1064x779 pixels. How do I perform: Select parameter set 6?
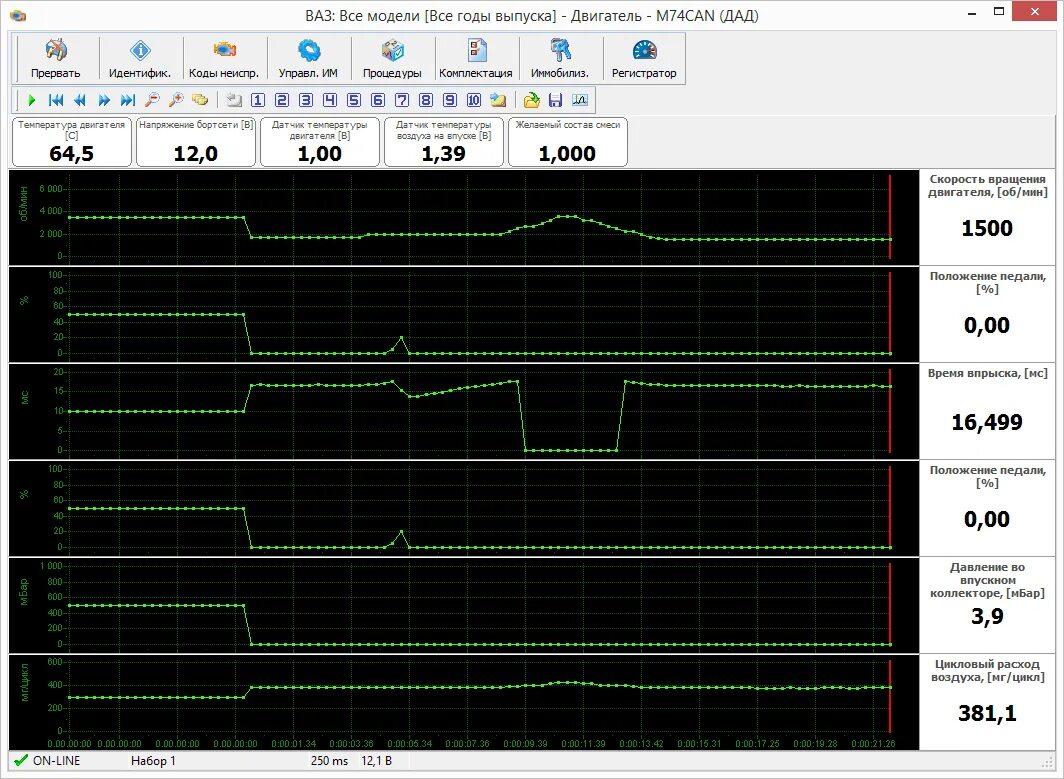(x=378, y=100)
